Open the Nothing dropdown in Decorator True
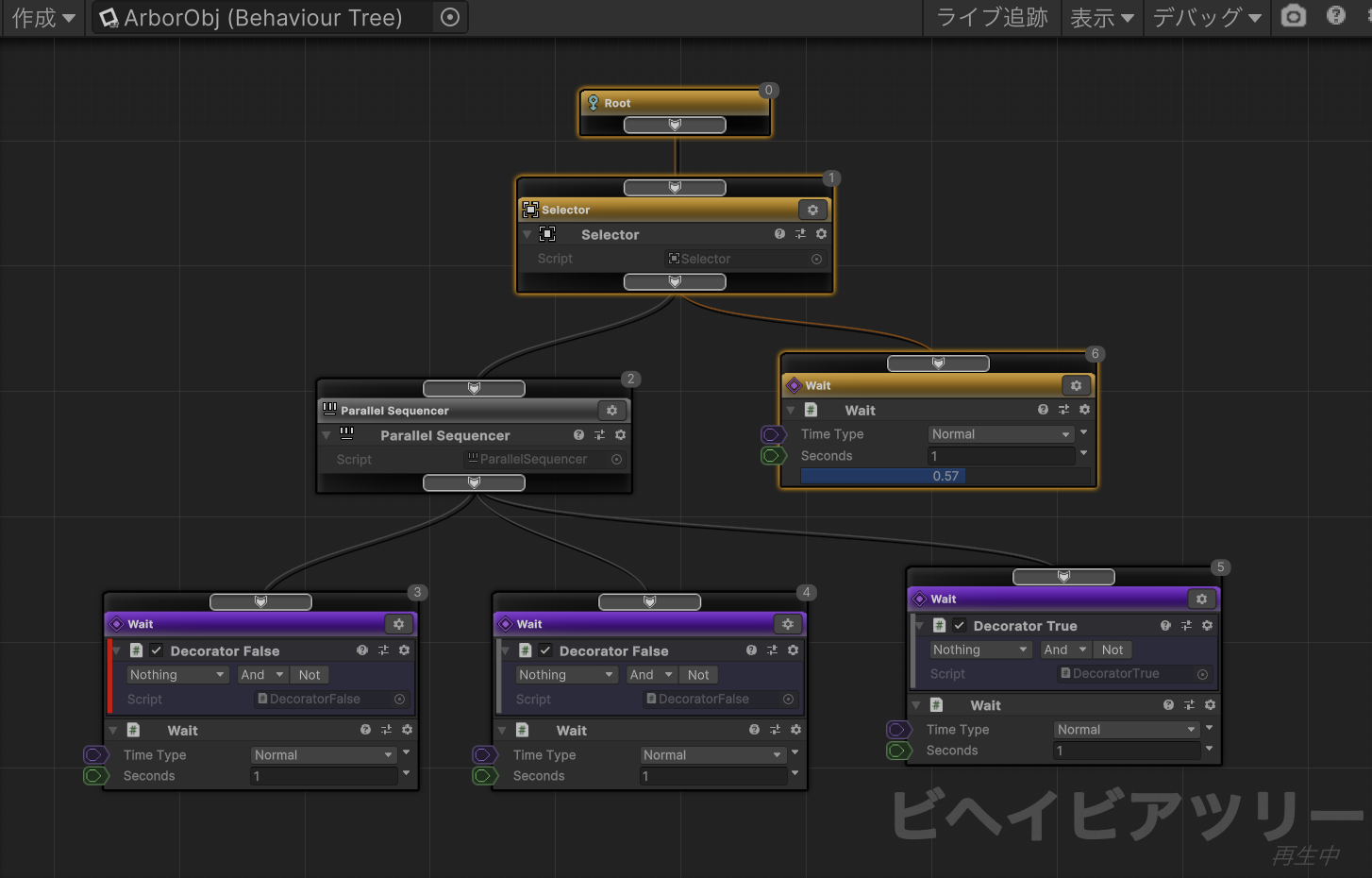Screen dimensions: 1372x878 coord(979,650)
